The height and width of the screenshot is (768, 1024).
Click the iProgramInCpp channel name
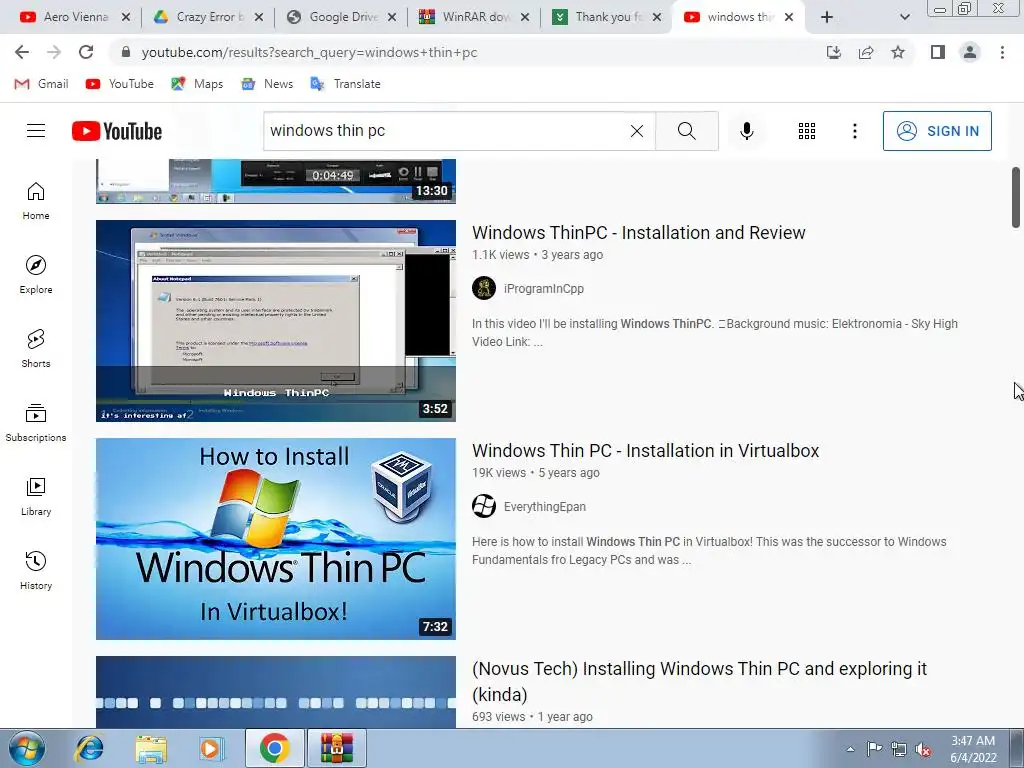(x=543, y=289)
